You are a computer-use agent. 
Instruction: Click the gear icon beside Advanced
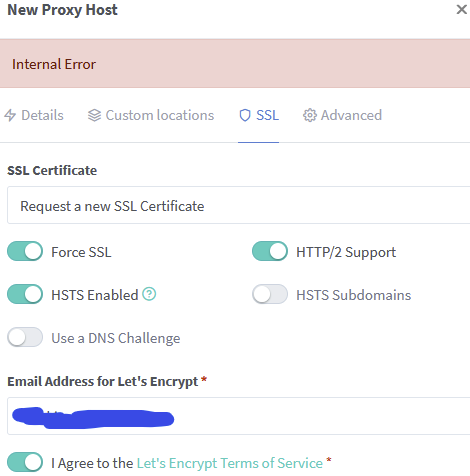[x=310, y=115]
